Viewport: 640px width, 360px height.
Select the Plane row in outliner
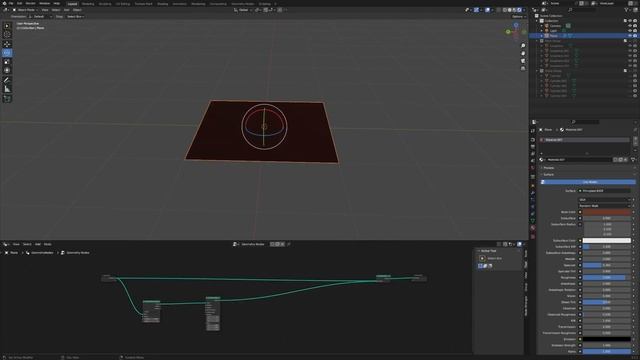[583, 36]
